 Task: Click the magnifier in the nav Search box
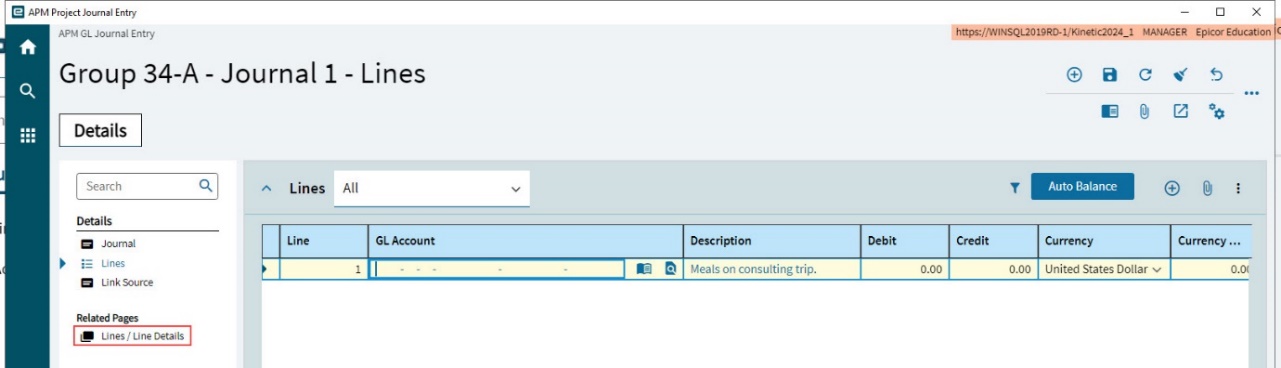(205, 185)
